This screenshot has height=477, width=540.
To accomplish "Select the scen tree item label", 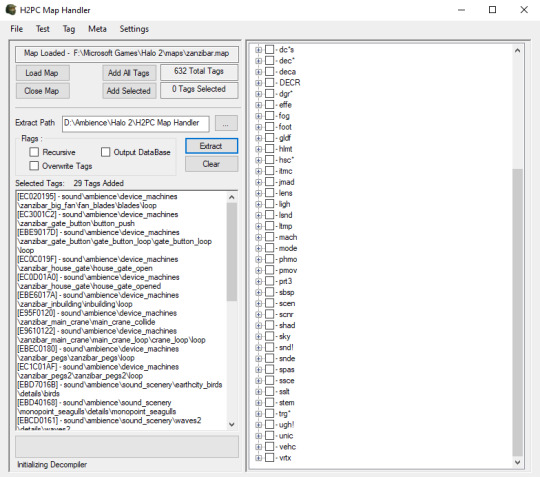I will (287, 303).
